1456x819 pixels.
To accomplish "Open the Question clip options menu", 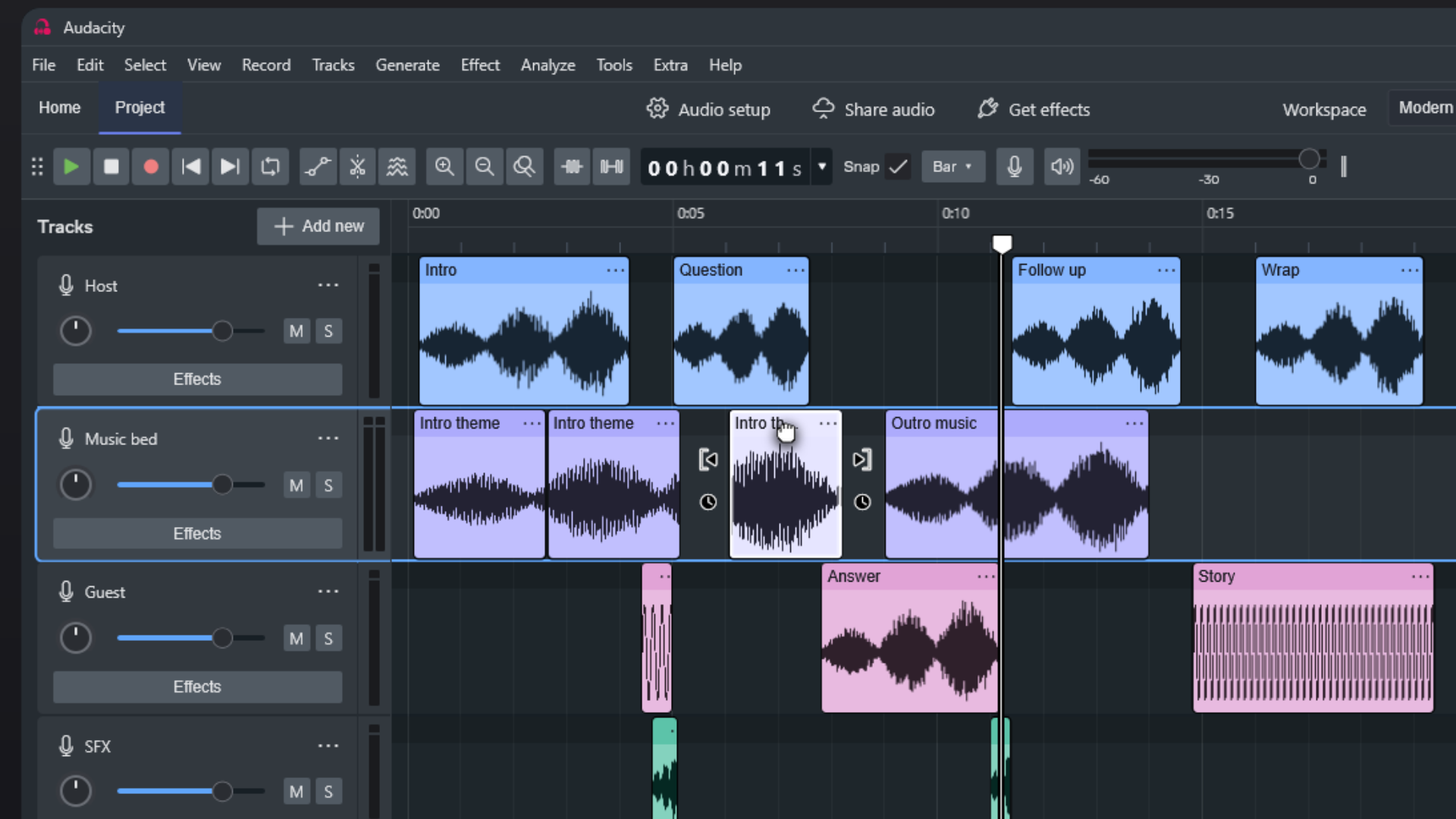I will point(795,270).
